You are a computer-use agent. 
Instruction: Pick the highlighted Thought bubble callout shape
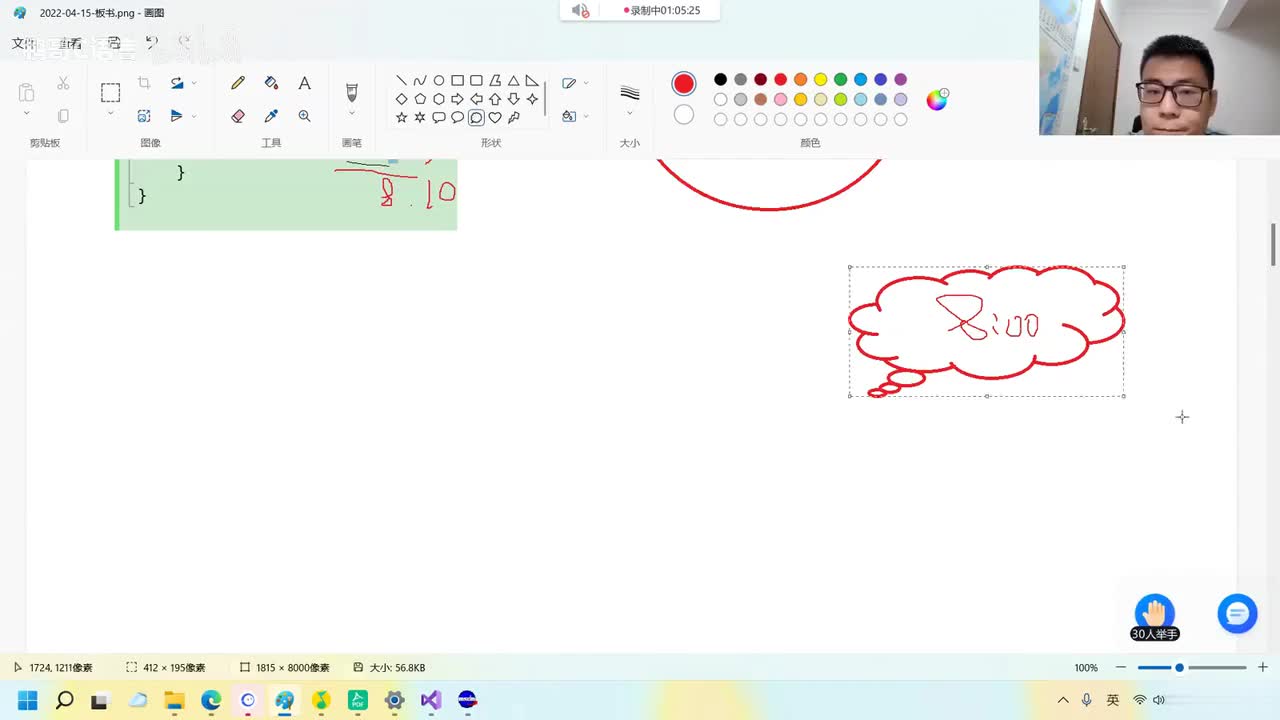click(476, 117)
